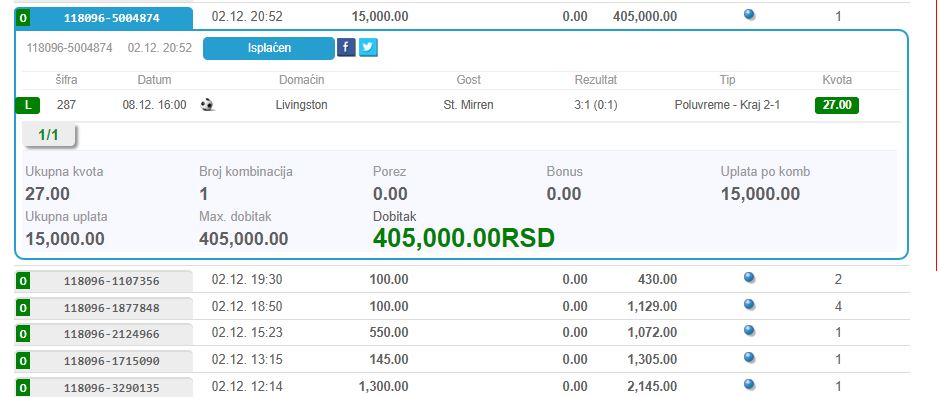Click home team name Livingston
This screenshot has height=397, width=939.
[x=302, y=105]
